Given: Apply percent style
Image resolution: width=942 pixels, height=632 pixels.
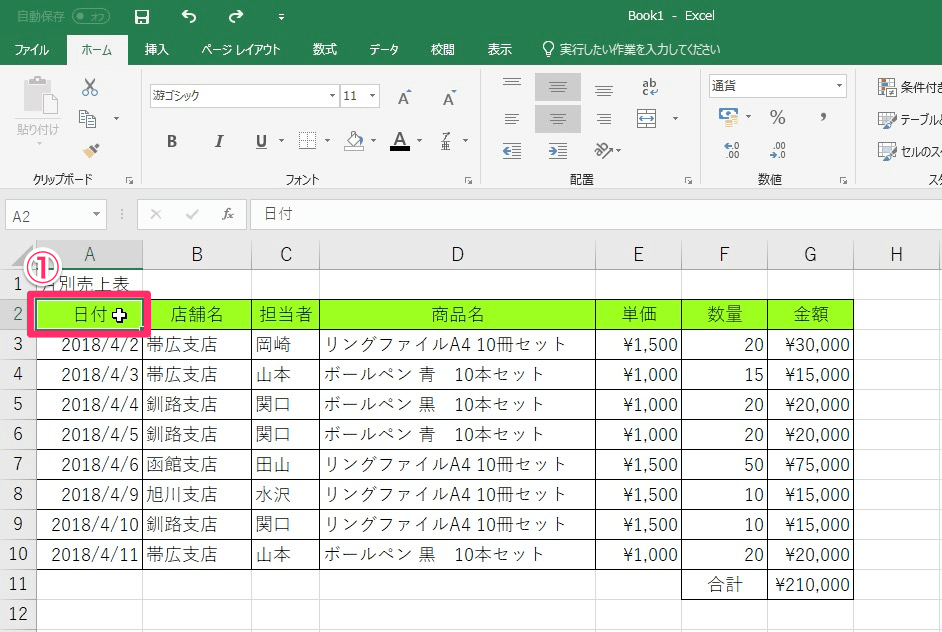Looking at the screenshot, I should [777, 117].
